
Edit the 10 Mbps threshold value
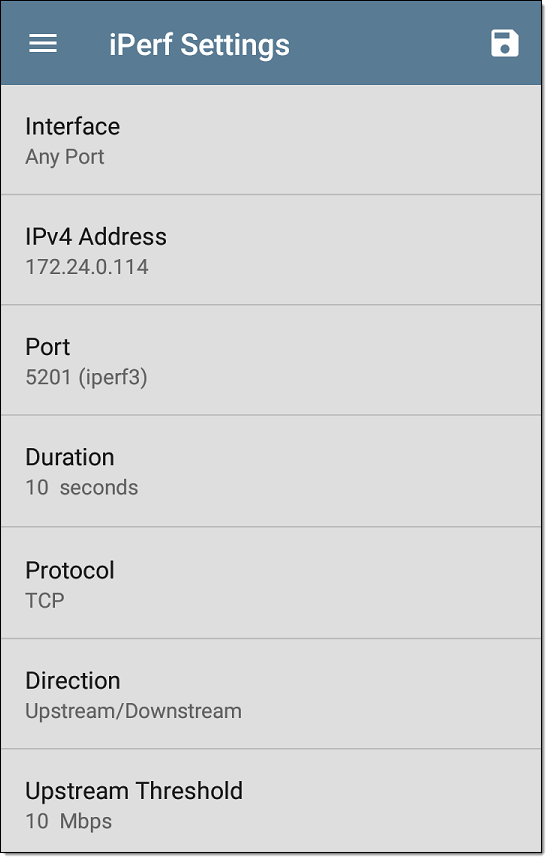click(x=69, y=822)
